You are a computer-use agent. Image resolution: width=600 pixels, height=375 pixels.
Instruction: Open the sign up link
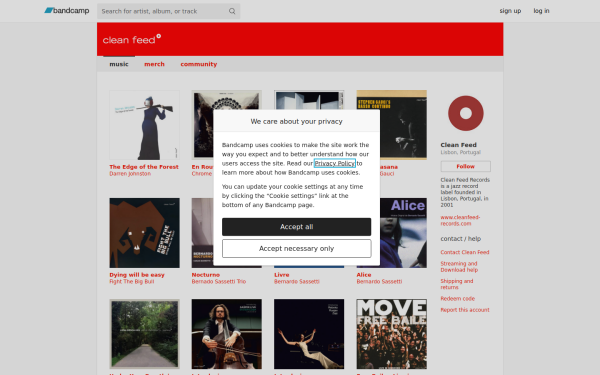pos(510,11)
